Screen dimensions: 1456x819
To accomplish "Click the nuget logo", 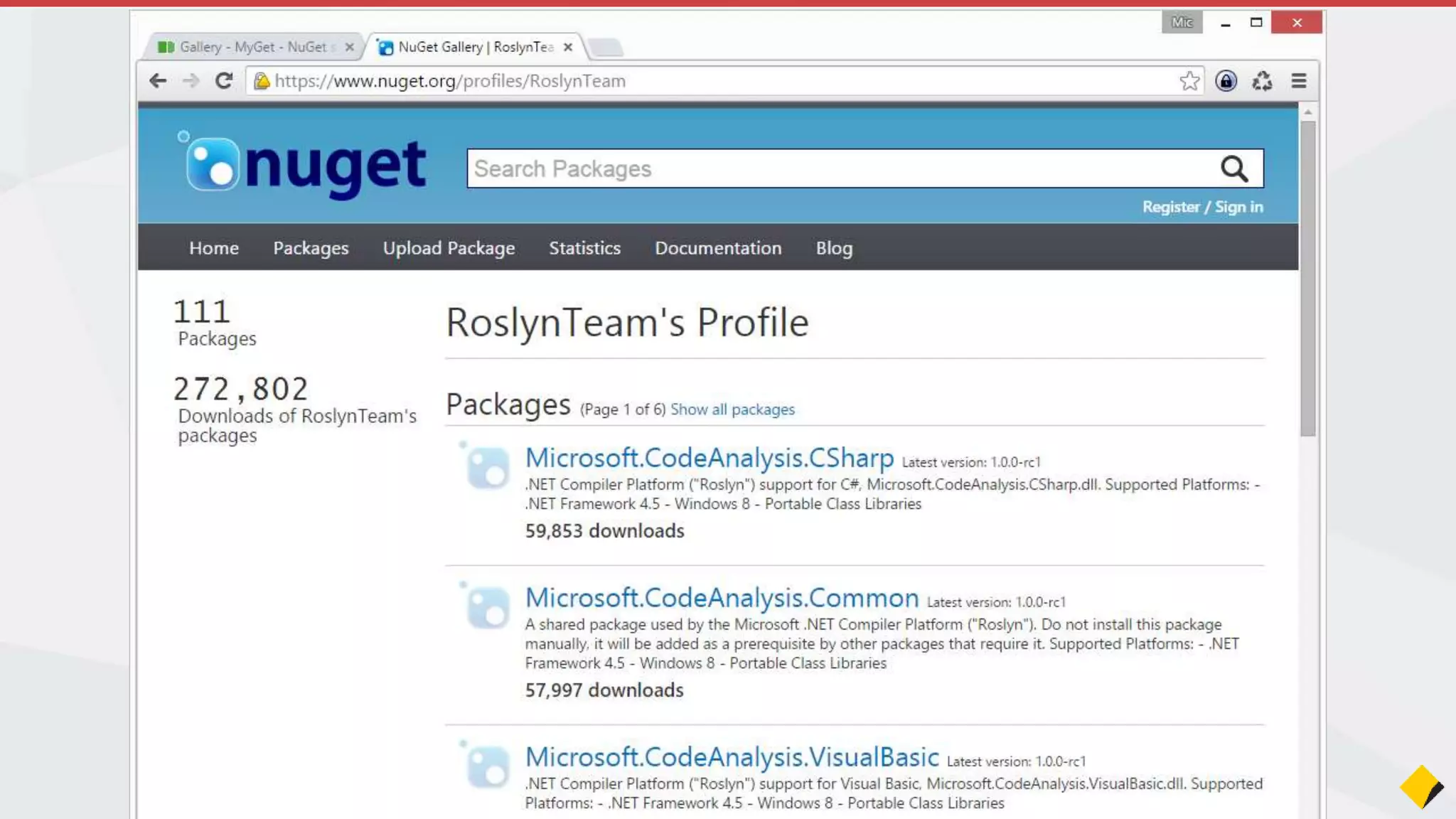I will click(301, 164).
